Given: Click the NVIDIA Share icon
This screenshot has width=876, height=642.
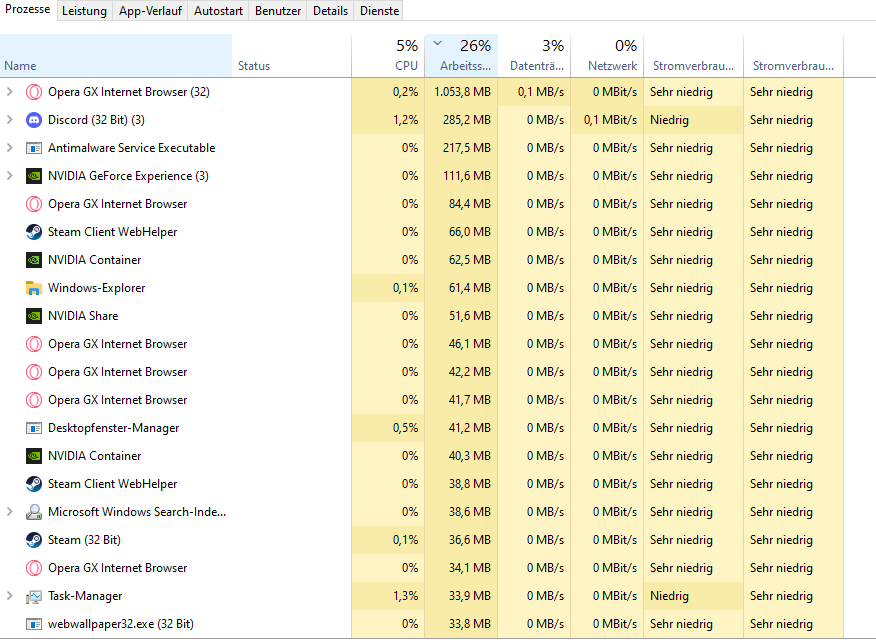Looking at the screenshot, I should pos(34,316).
